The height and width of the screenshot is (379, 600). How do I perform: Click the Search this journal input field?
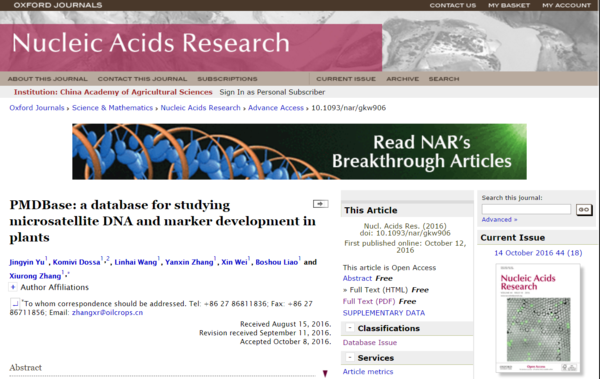coord(526,209)
